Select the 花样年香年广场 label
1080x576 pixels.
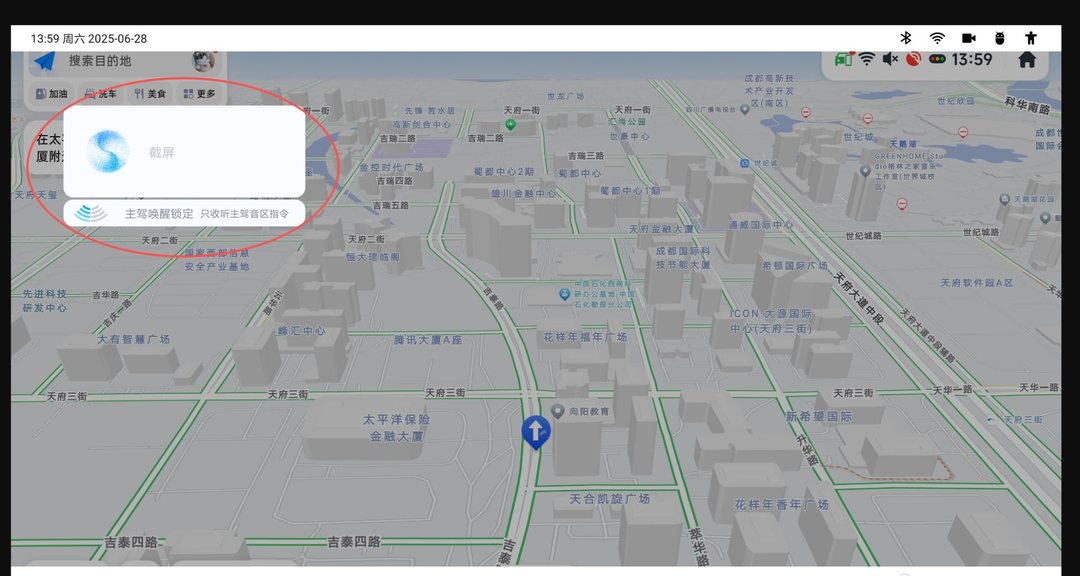click(782, 504)
